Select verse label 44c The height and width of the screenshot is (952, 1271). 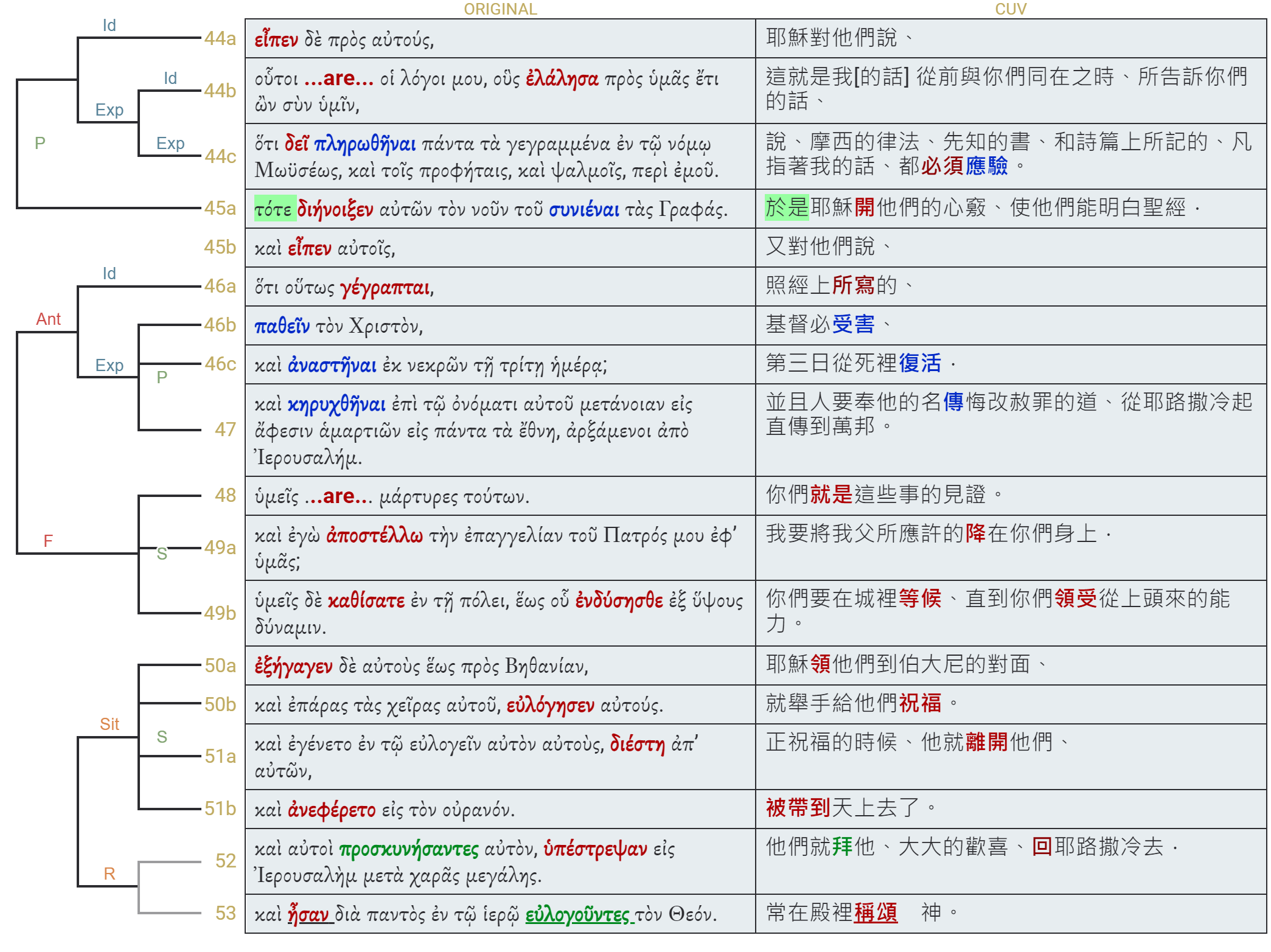pyautogui.click(x=220, y=156)
